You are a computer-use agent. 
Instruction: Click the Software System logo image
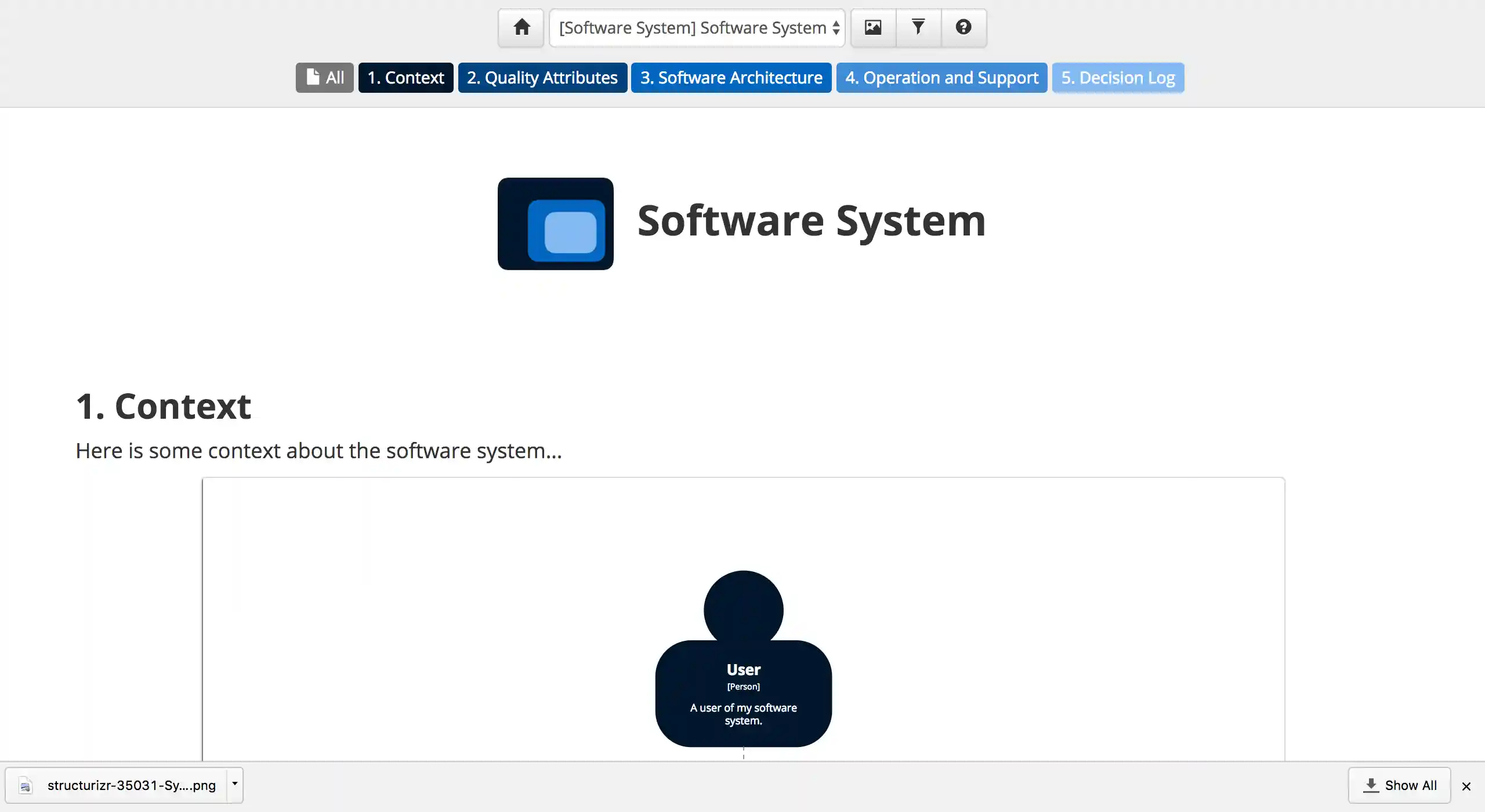[555, 223]
